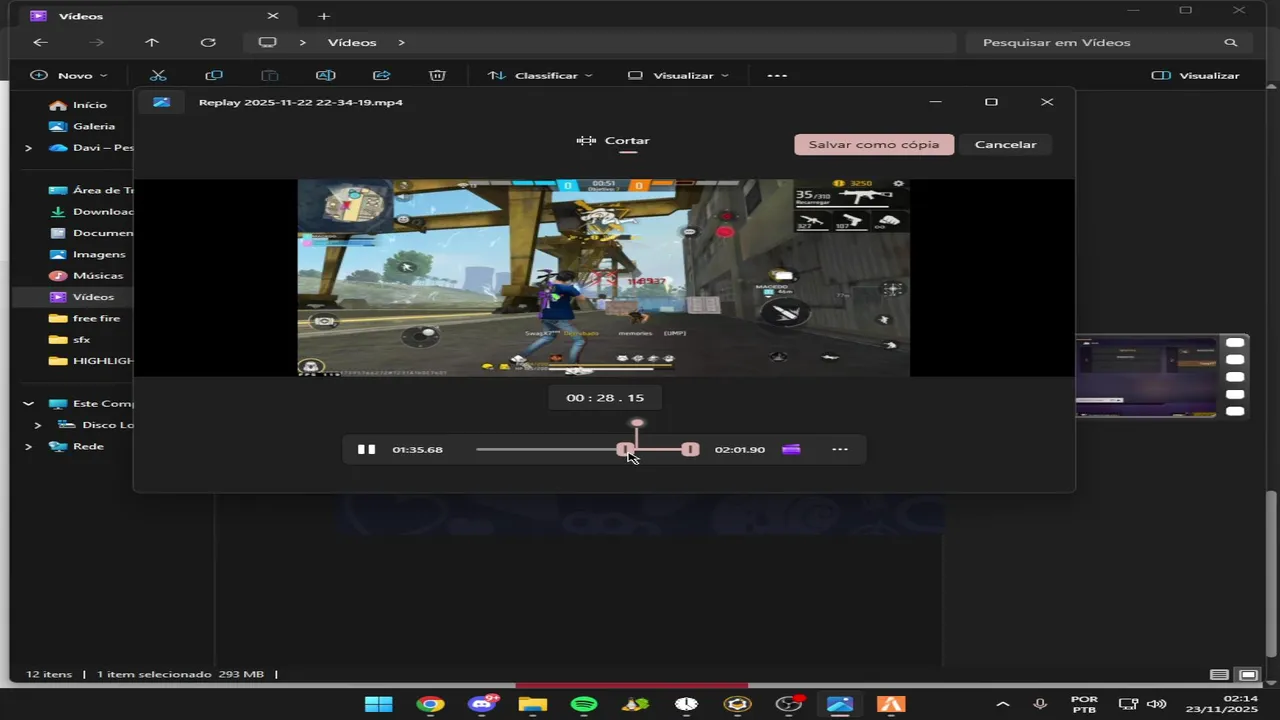Toggle the Visualizar preview pane button

point(1195,75)
